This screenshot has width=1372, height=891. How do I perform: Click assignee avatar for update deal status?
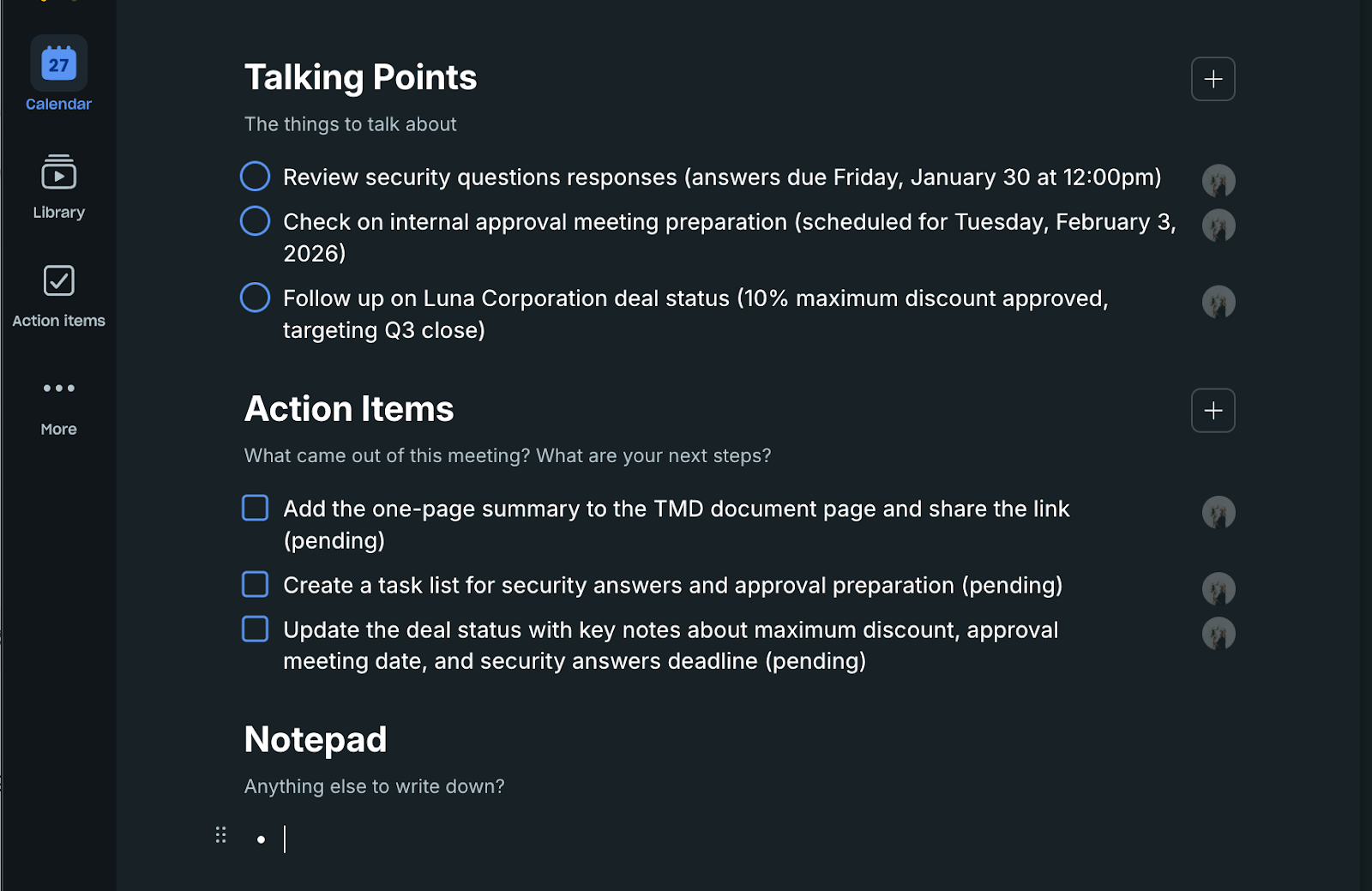1218,634
